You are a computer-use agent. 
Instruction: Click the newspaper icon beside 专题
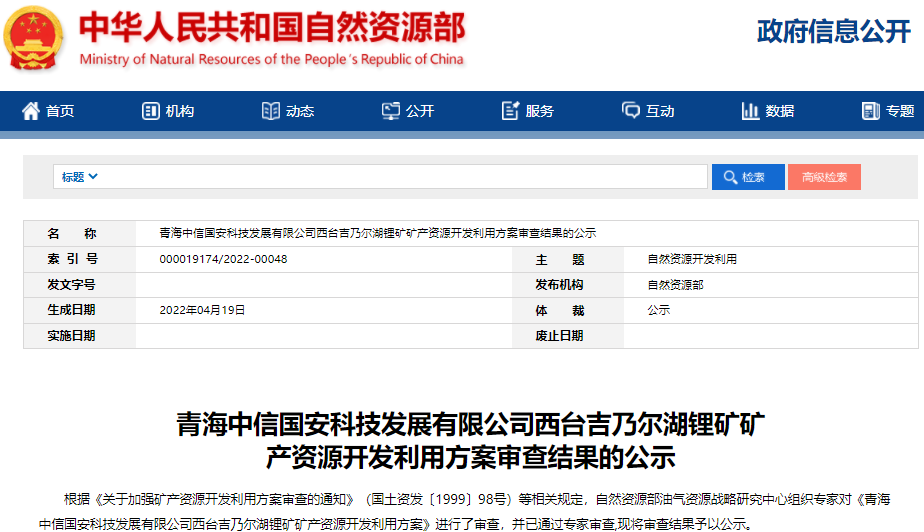870,111
